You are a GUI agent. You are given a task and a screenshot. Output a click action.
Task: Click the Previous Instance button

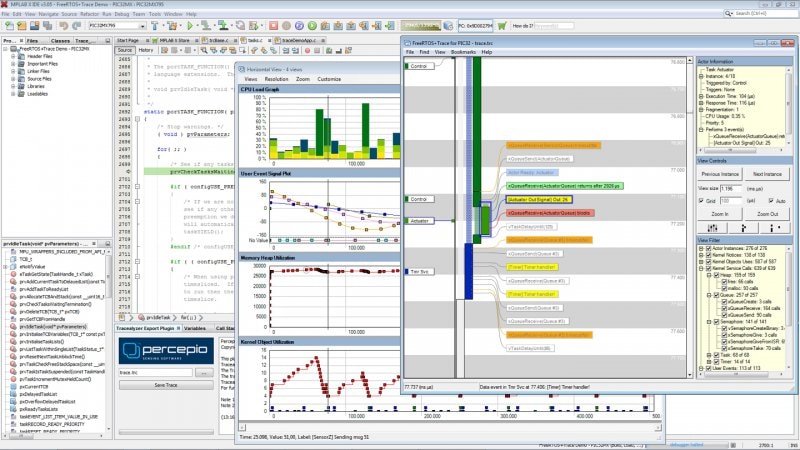click(x=720, y=174)
